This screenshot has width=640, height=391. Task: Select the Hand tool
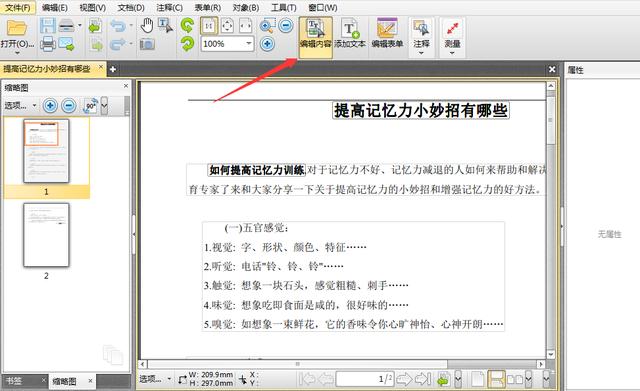click(147, 26)
